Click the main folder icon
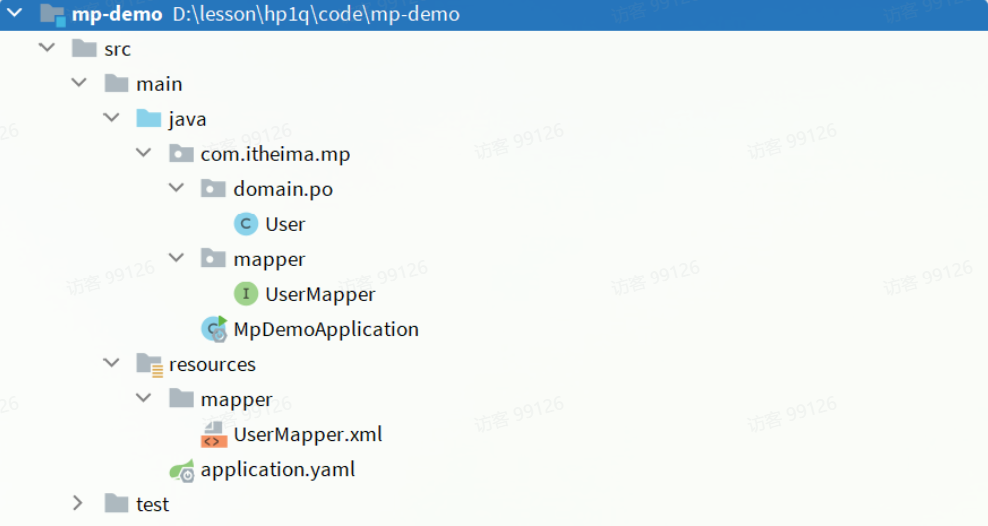The width and height of the screenshot is (988, 526). click(x=117, y=83)
